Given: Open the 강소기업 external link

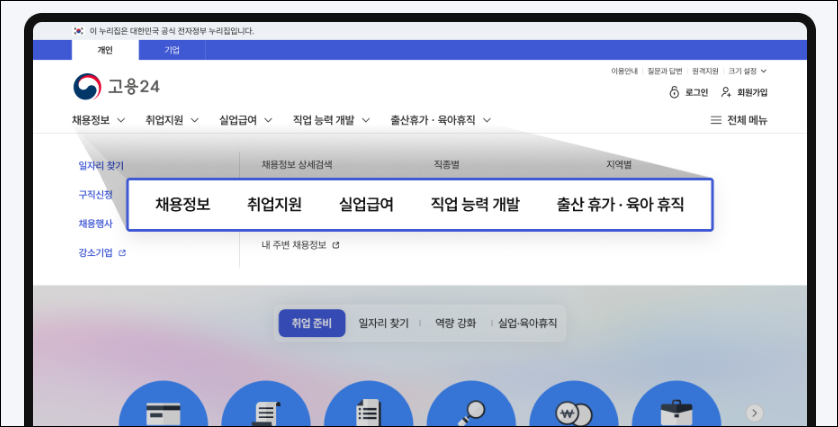Looking at the screenshot, I should click(x=102, y=253).
